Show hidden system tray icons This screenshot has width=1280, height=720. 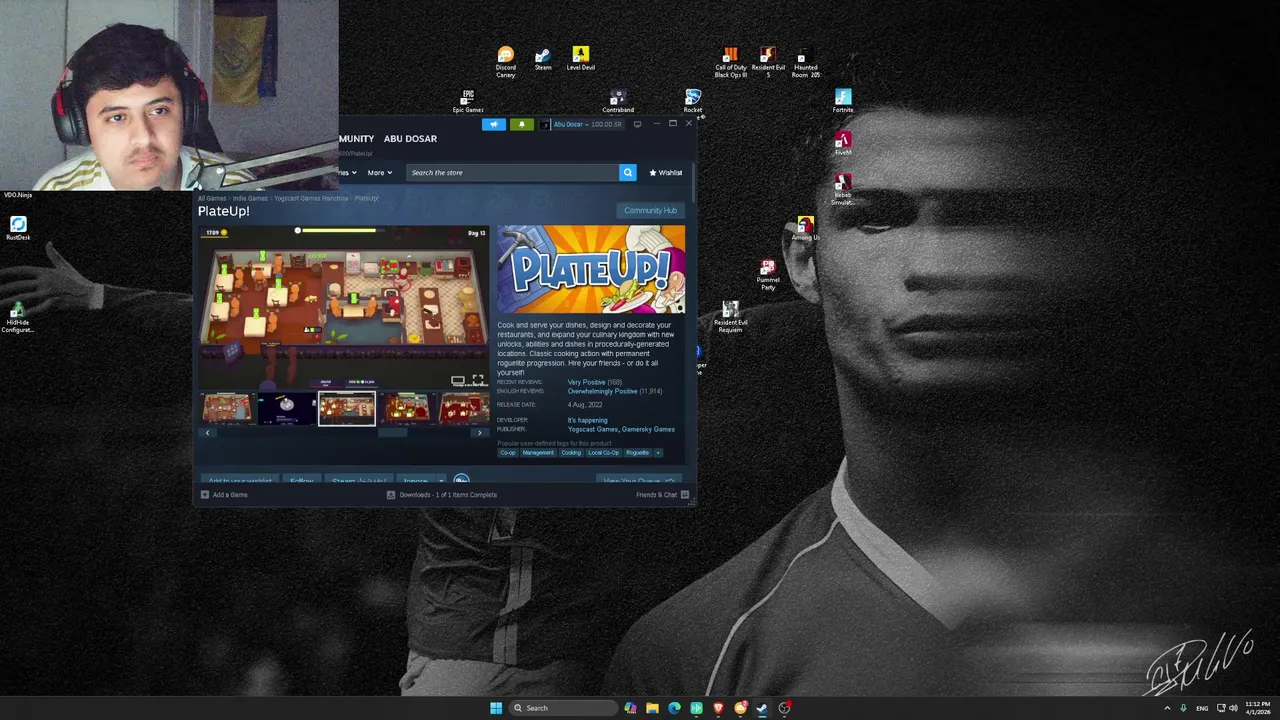(1166, 708)
